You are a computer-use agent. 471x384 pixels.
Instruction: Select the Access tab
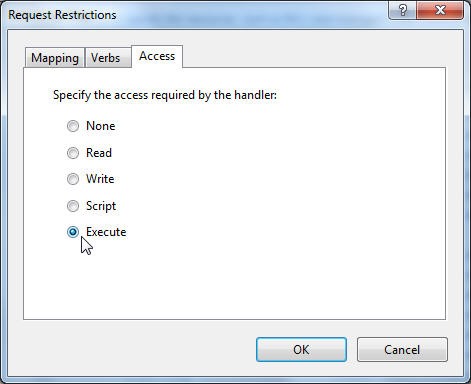pos(157,56)
